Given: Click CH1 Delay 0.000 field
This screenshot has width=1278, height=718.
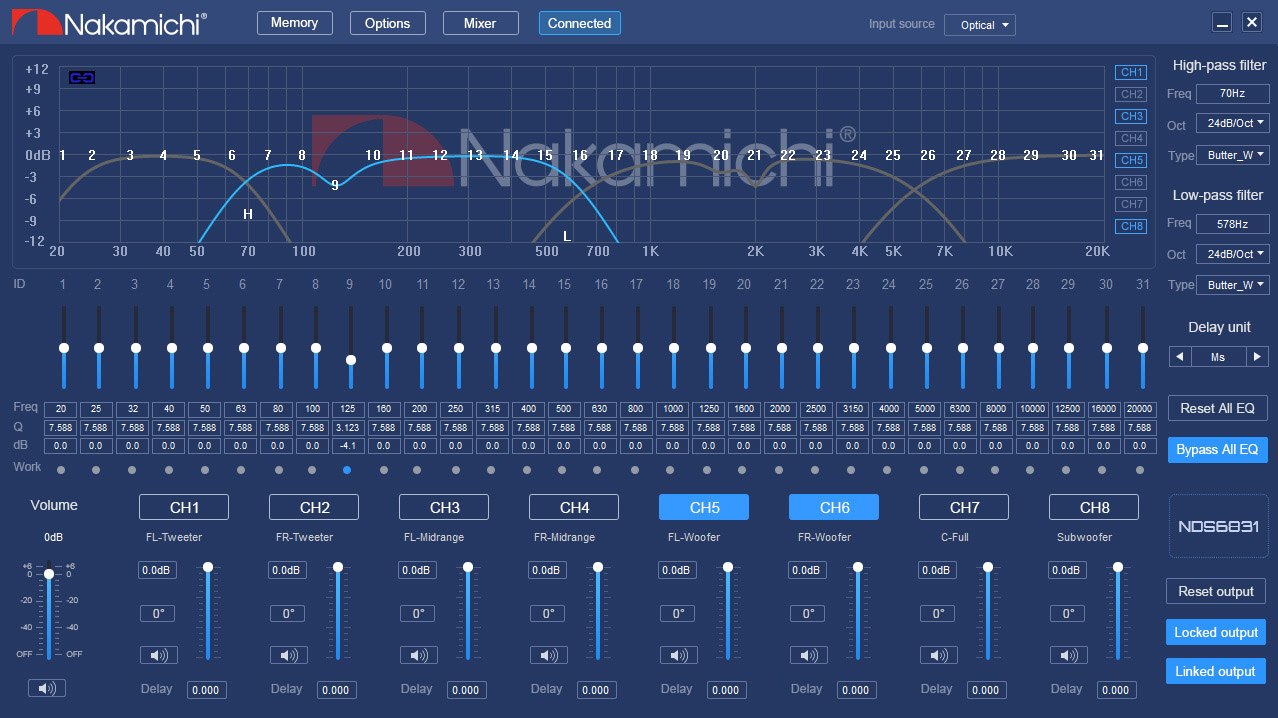Looking at the screenshot, I should tap(206, 690).
